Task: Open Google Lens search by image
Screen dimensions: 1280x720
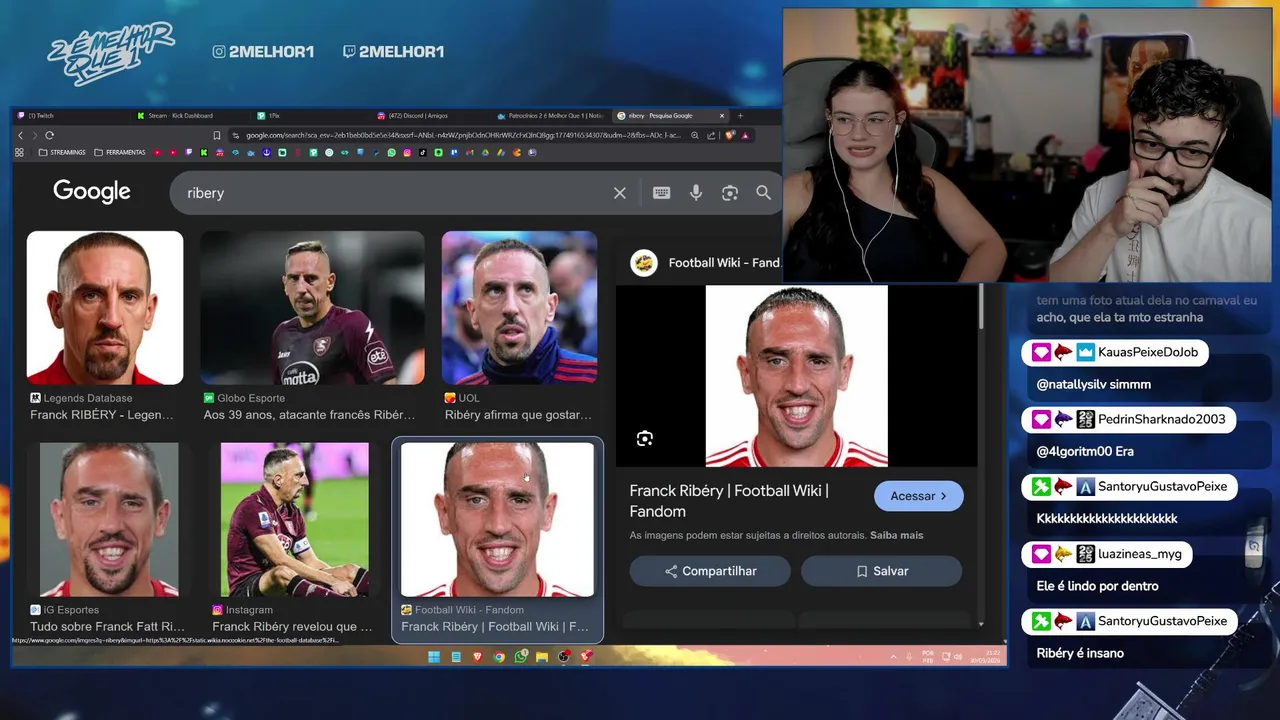Action: 730,193
